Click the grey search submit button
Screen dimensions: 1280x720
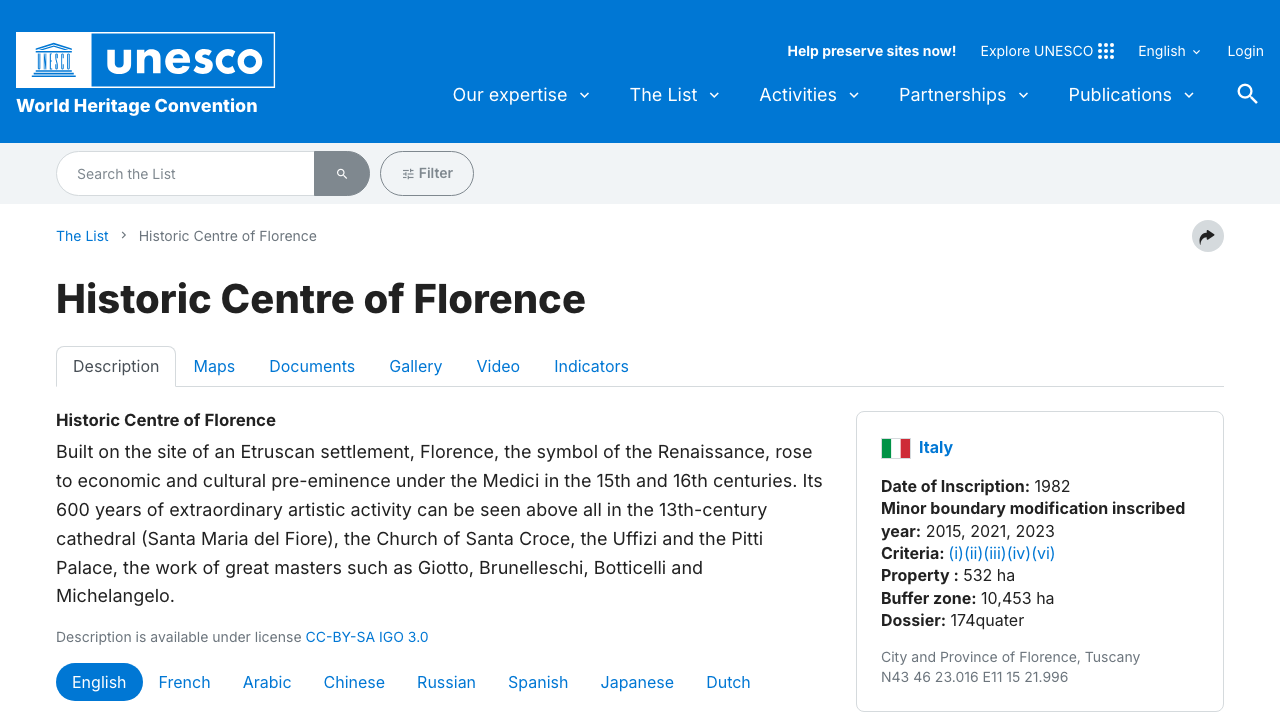[x=342, y=174]
